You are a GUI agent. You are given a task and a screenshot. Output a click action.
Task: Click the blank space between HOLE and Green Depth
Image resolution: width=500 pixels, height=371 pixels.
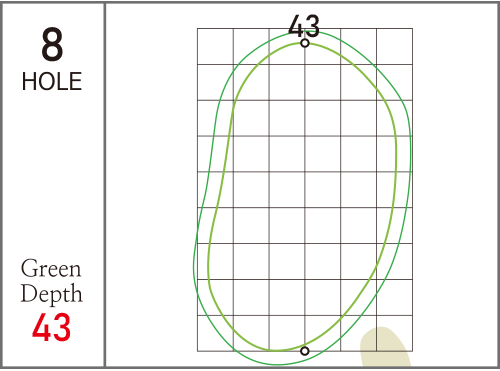point(52,173)
